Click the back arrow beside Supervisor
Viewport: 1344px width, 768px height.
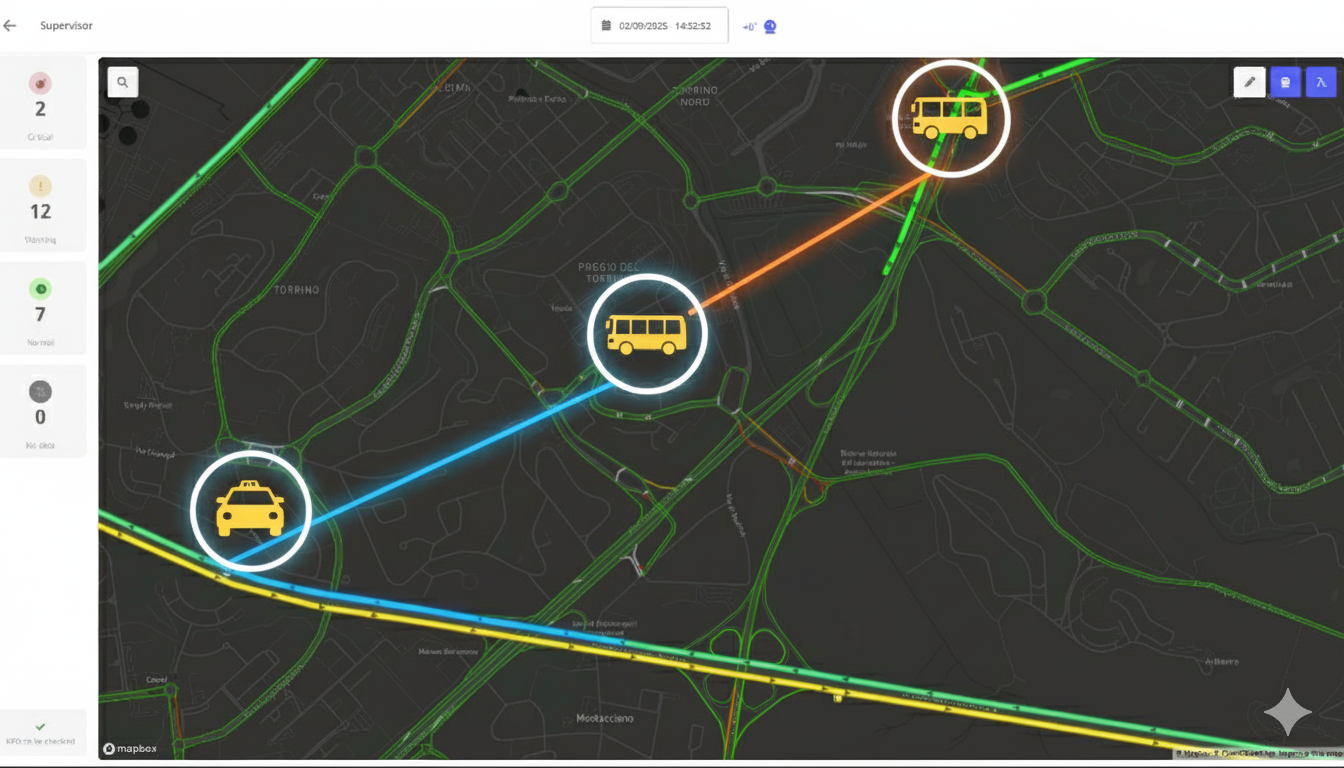pyautogui.click(x=10, y=26)
